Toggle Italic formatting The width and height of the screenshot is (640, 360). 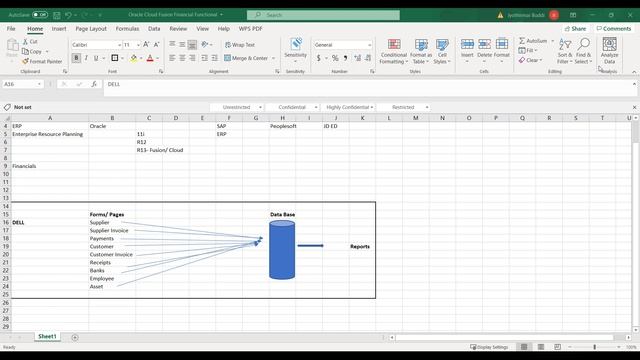[x=86, y=58]
